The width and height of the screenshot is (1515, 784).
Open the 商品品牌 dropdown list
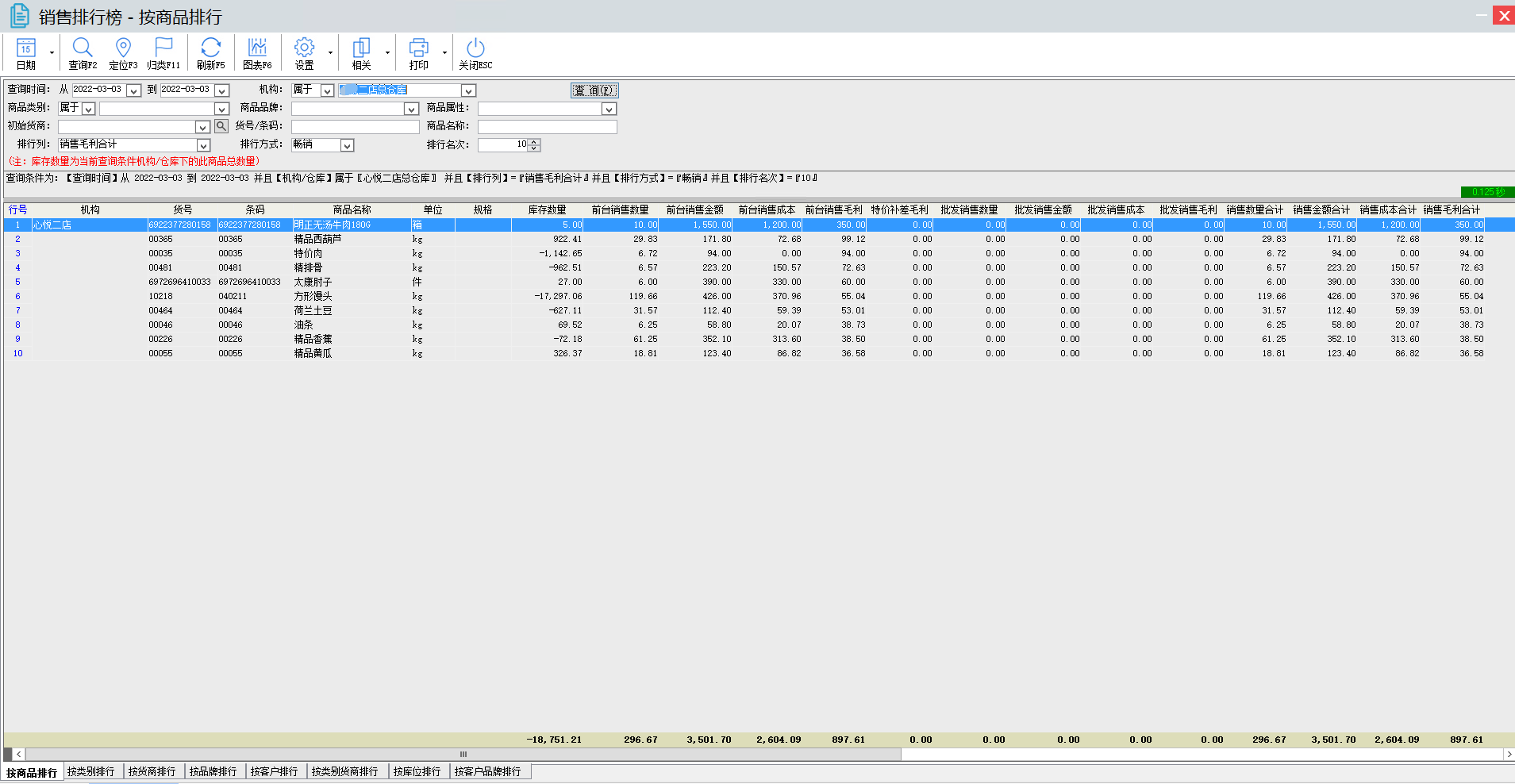411,109
